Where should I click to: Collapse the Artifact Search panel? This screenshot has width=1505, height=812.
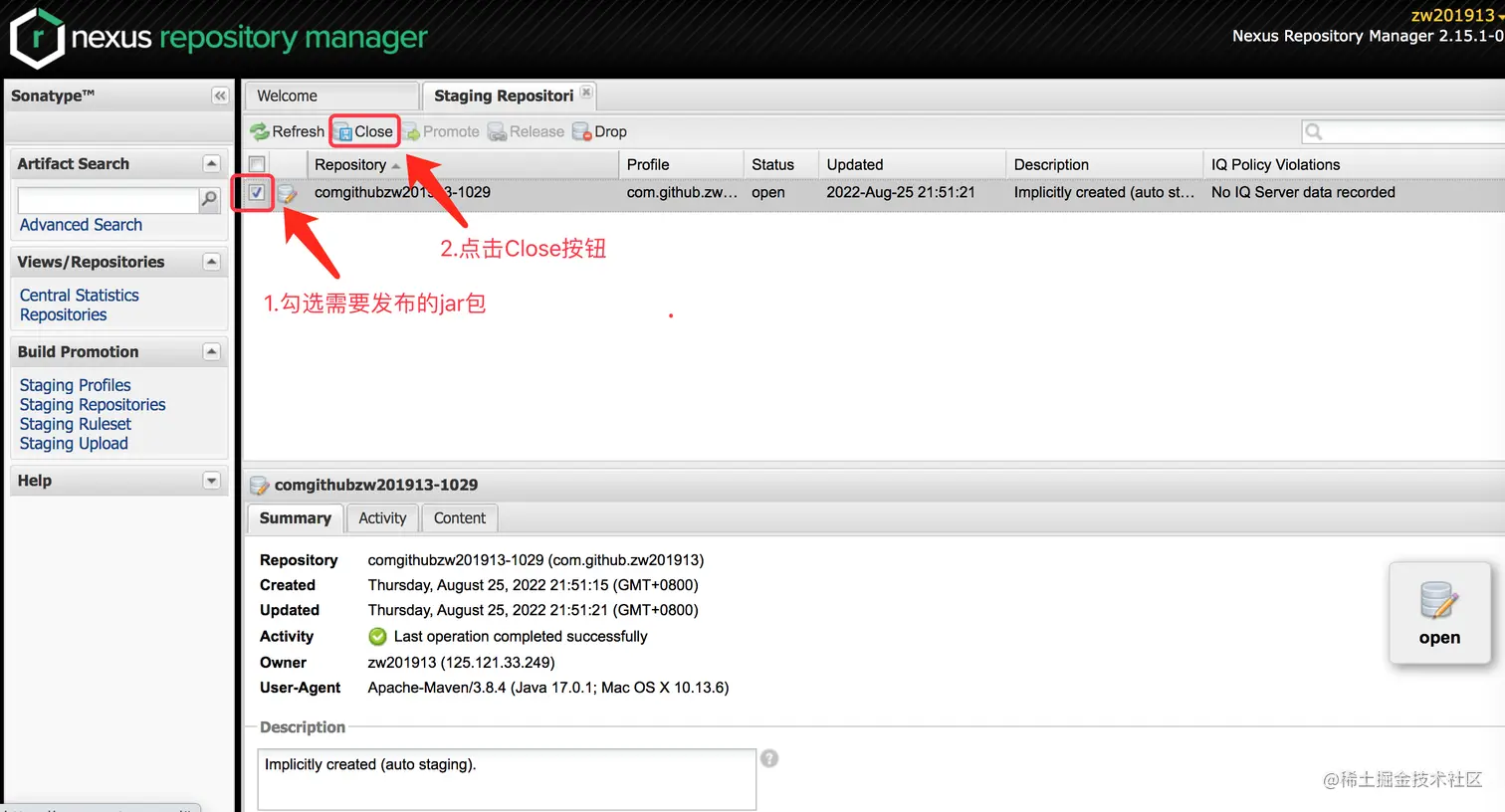(211, 163)
